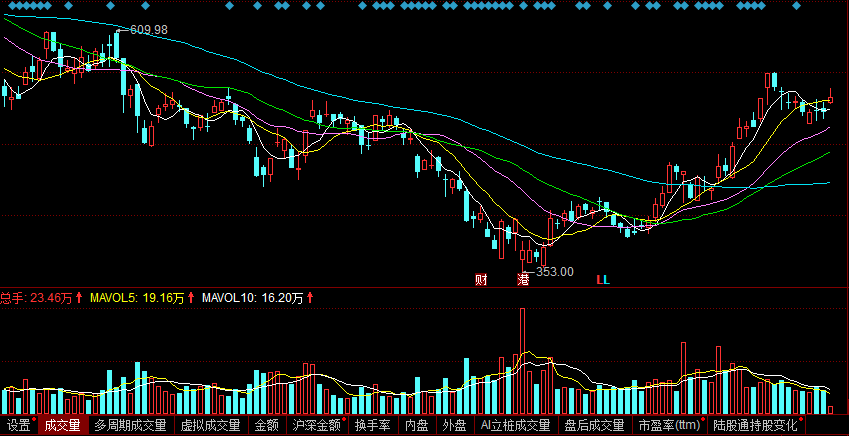Select the 金额 indicator tab
This screenshot has width=849, height=436.
266,425
